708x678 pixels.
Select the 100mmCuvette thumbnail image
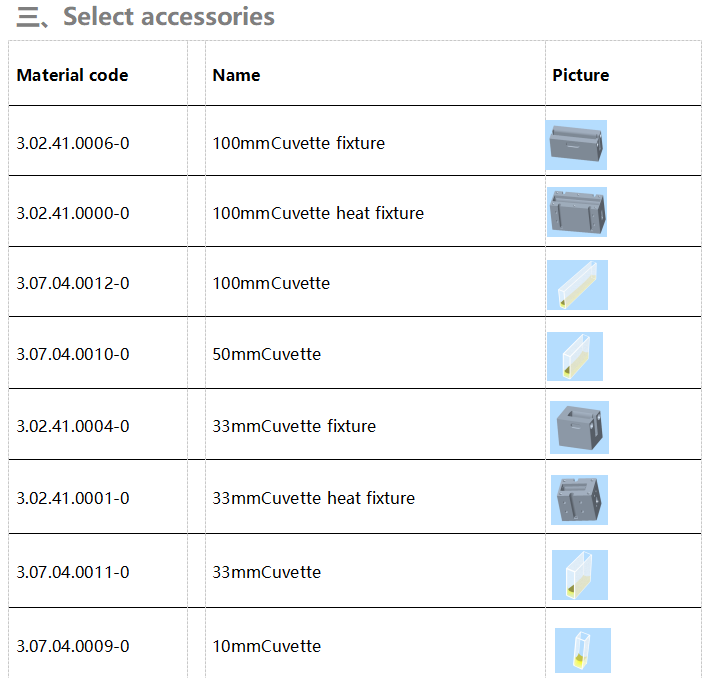(x=578, y=285)
